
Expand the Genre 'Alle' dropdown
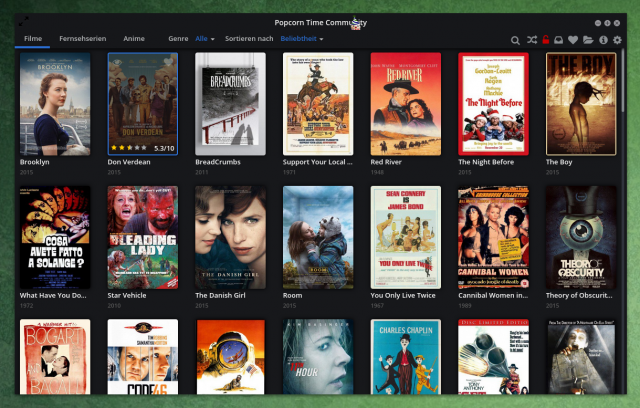(x=205, y=39)
